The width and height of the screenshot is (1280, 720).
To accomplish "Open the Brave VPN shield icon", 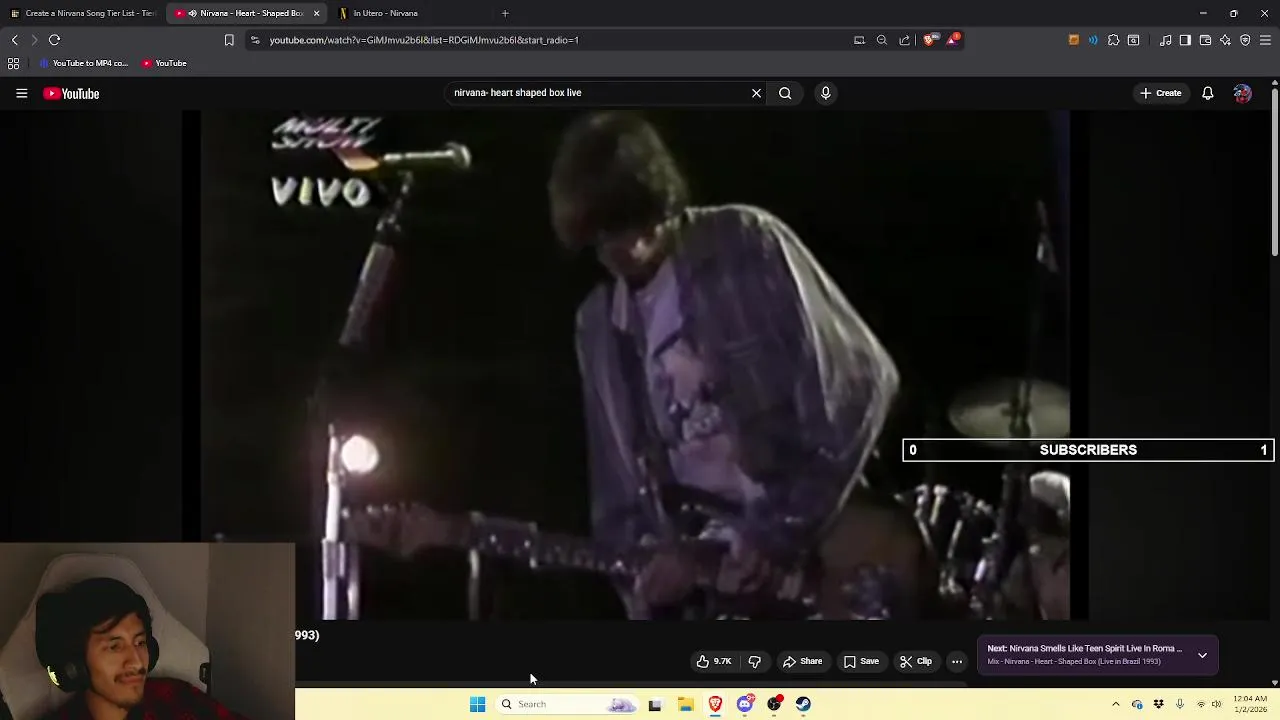I will pos(1245,40).
